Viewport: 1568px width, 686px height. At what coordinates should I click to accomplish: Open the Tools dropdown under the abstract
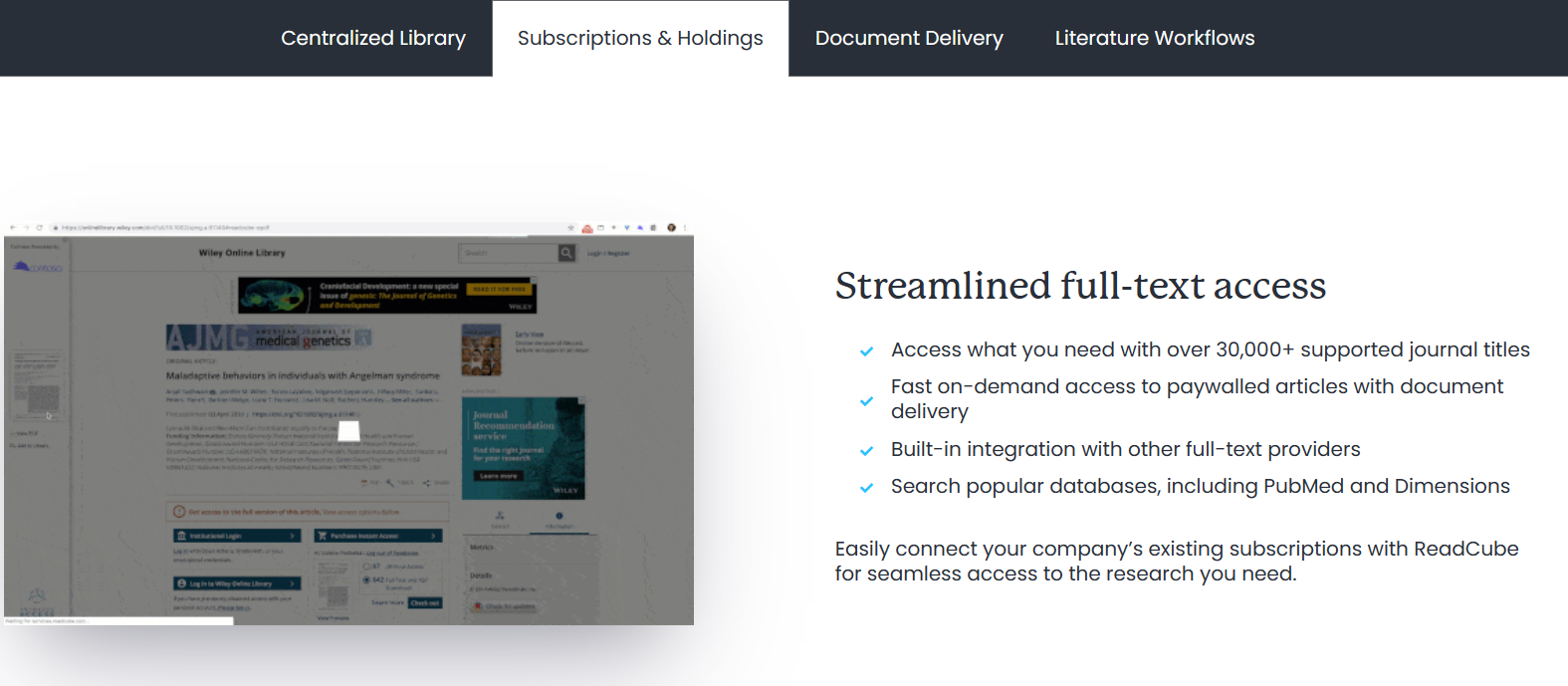[x=398, y=483]
